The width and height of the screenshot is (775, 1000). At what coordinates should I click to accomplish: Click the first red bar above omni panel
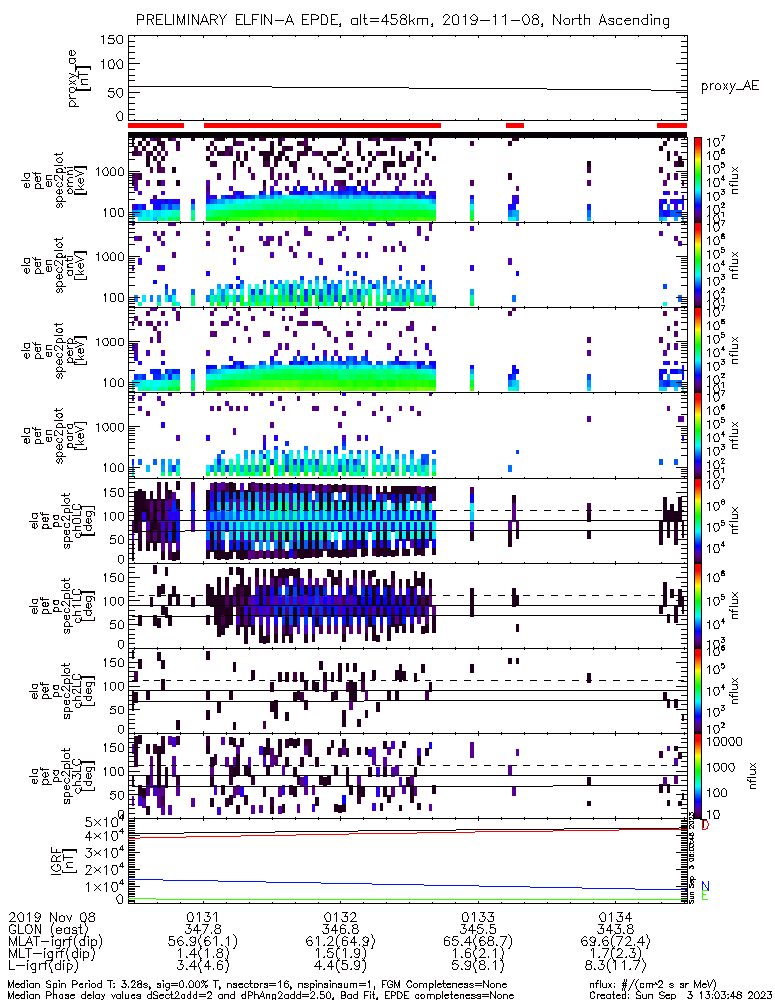(156, 125)
